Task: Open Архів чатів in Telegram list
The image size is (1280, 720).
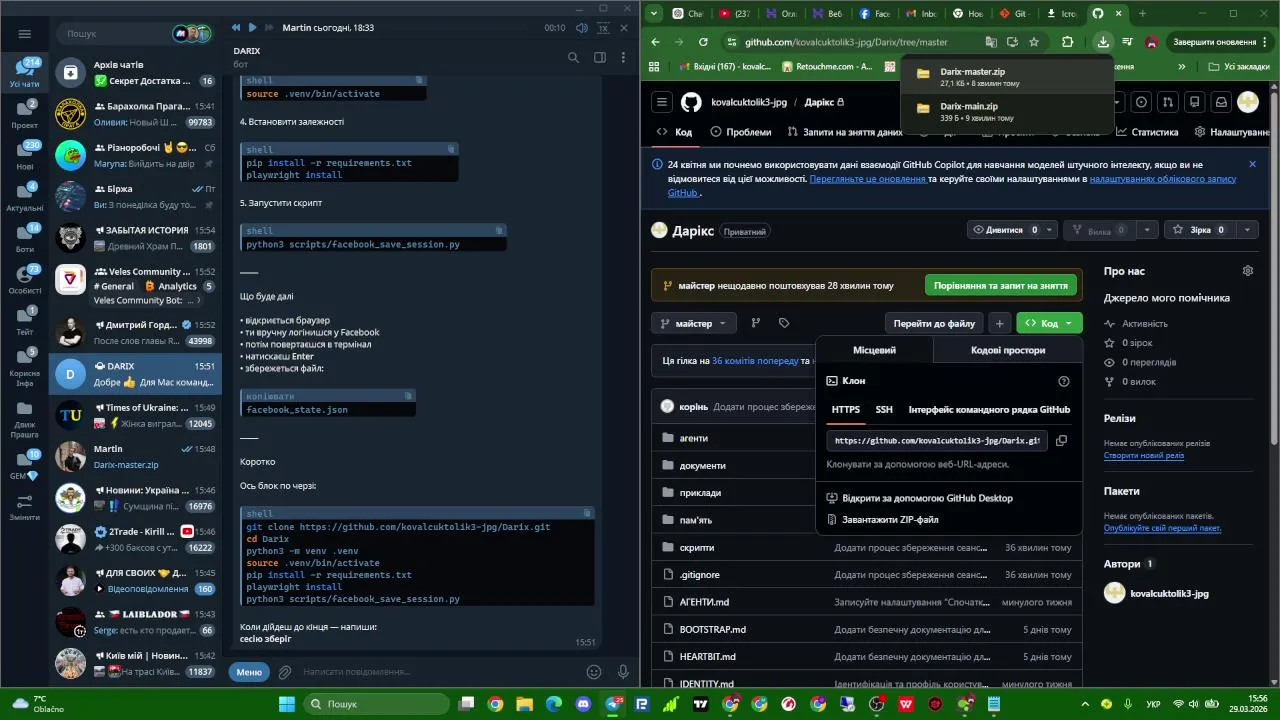Action: 134,72
